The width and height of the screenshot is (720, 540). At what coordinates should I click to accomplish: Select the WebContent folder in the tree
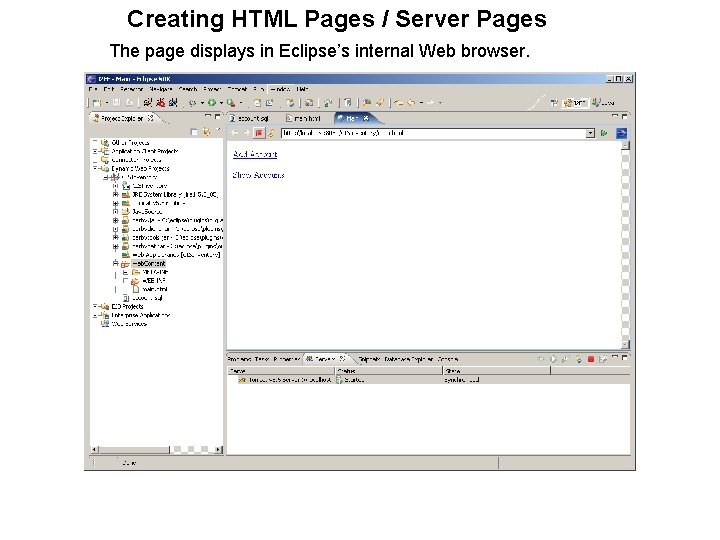(148, 264)
